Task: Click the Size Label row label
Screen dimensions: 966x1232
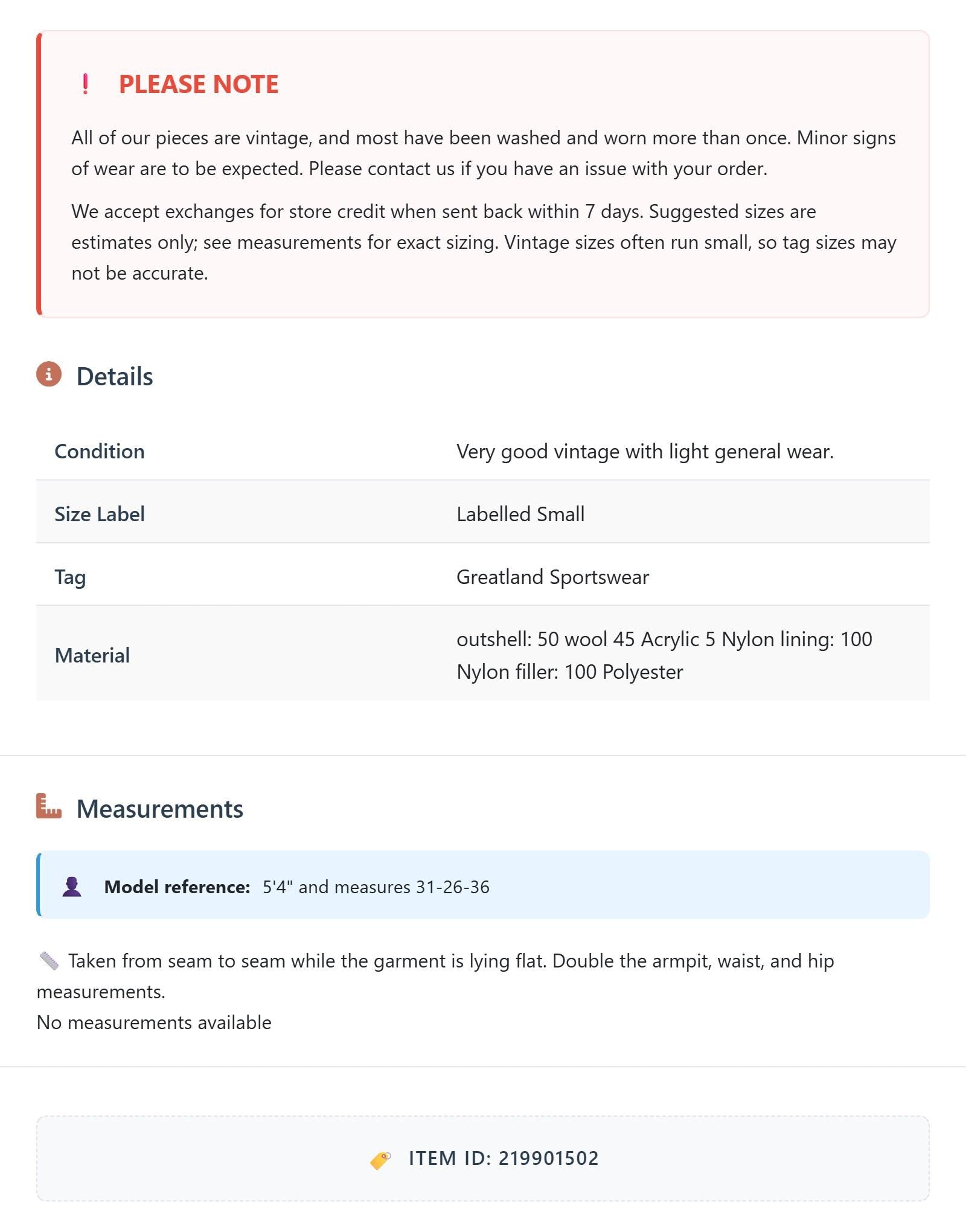Action: tap(100, 514)
